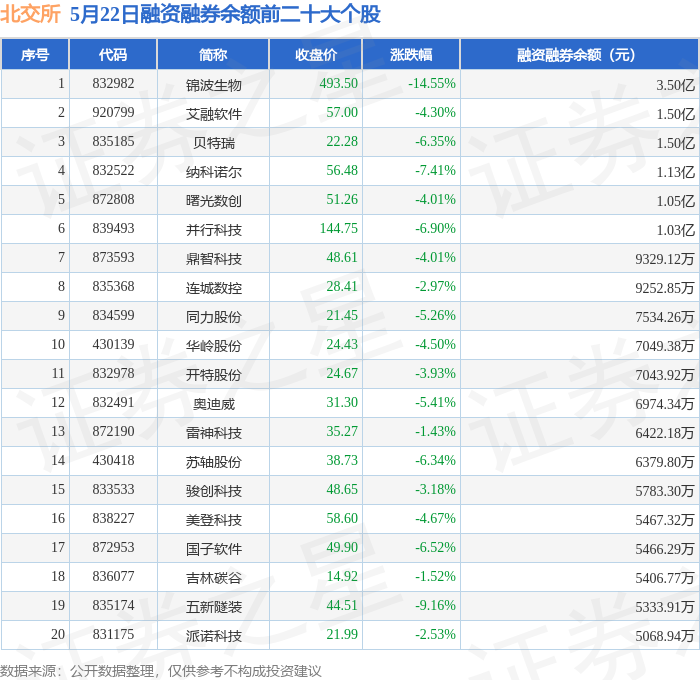Click balance 3.50亿

point(675,85)
